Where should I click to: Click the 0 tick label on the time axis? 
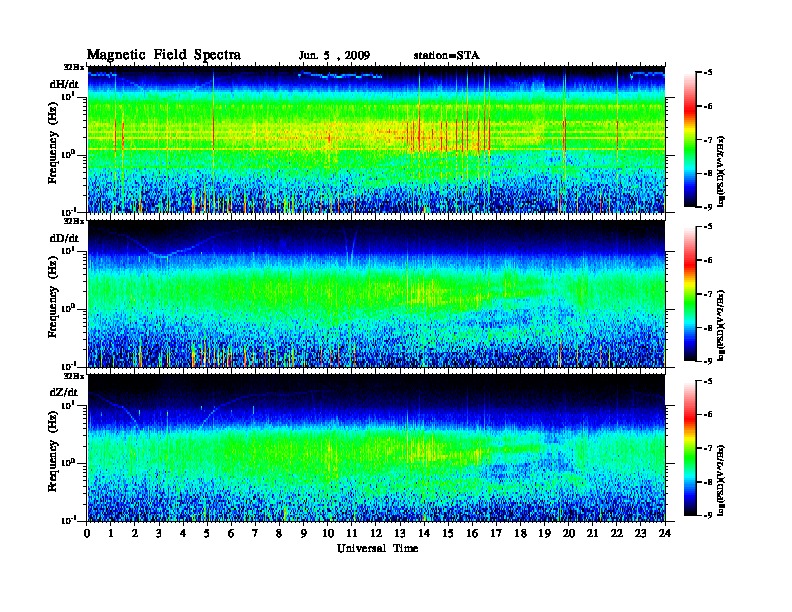click(x=87, y=534)
